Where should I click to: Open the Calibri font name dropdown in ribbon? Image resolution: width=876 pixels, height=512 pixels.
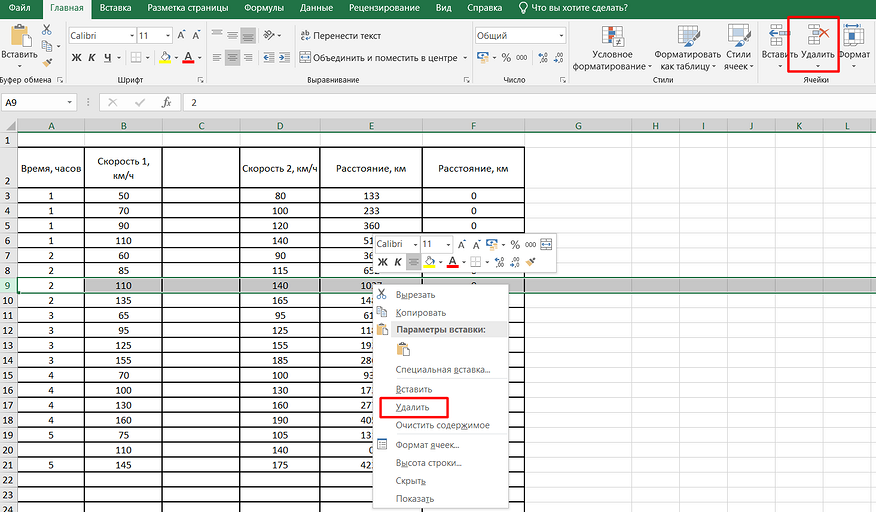click(130, 35)
